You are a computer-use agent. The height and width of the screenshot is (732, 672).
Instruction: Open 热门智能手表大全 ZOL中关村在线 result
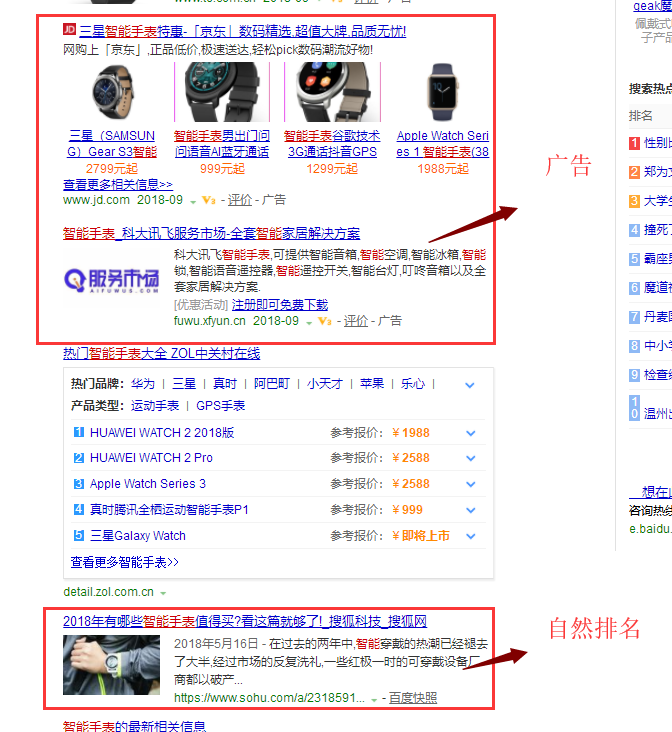pos(161,353)
